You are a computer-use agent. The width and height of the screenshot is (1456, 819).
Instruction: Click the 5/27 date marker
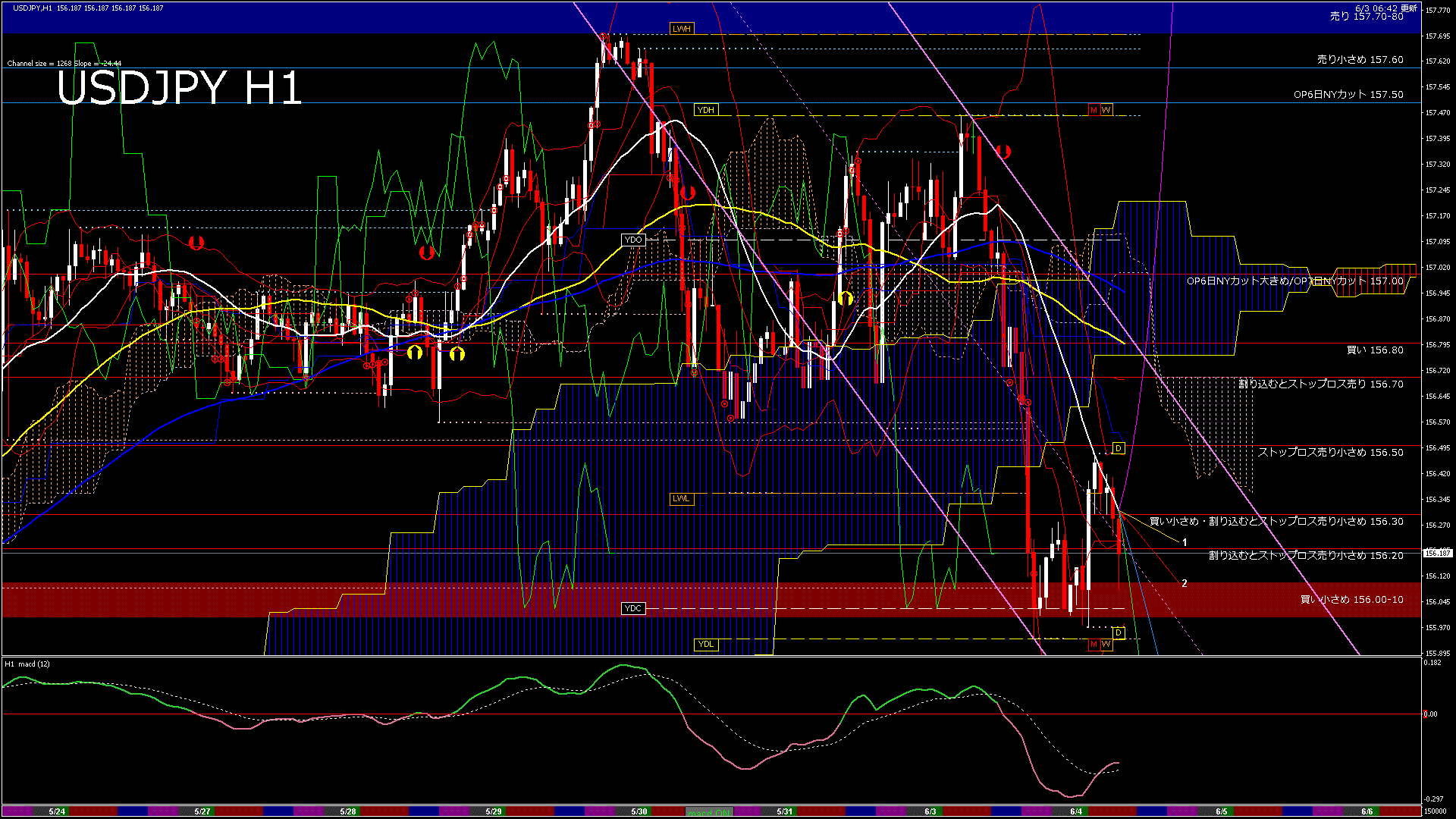(202, 811)
